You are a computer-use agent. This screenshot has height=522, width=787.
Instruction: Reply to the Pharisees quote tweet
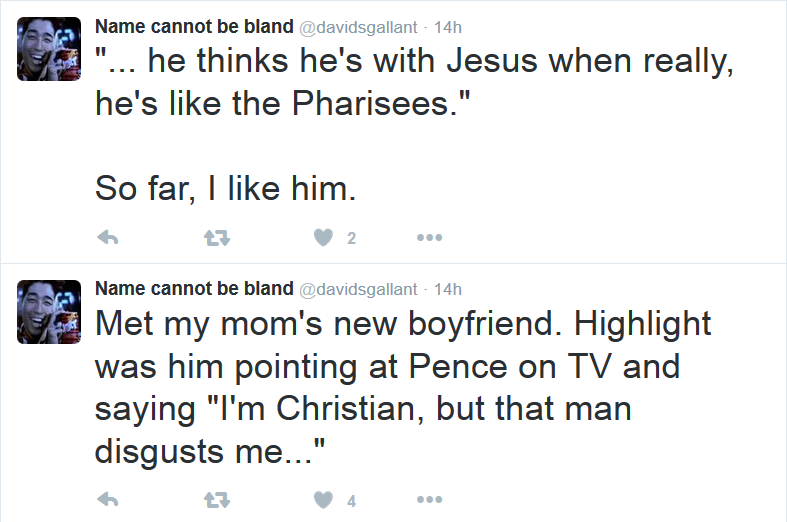107,237
